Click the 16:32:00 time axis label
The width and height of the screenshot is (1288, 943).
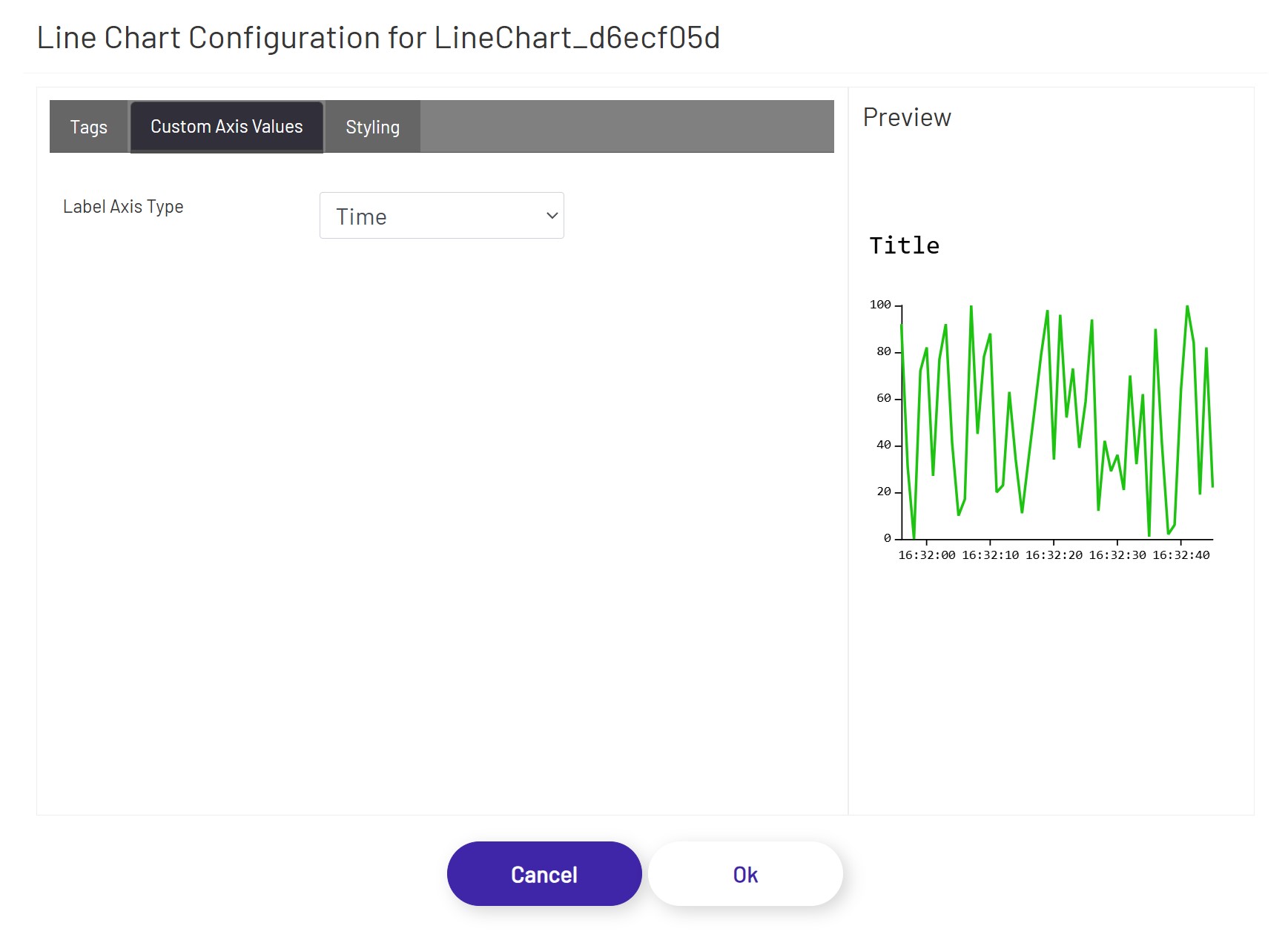926,555
